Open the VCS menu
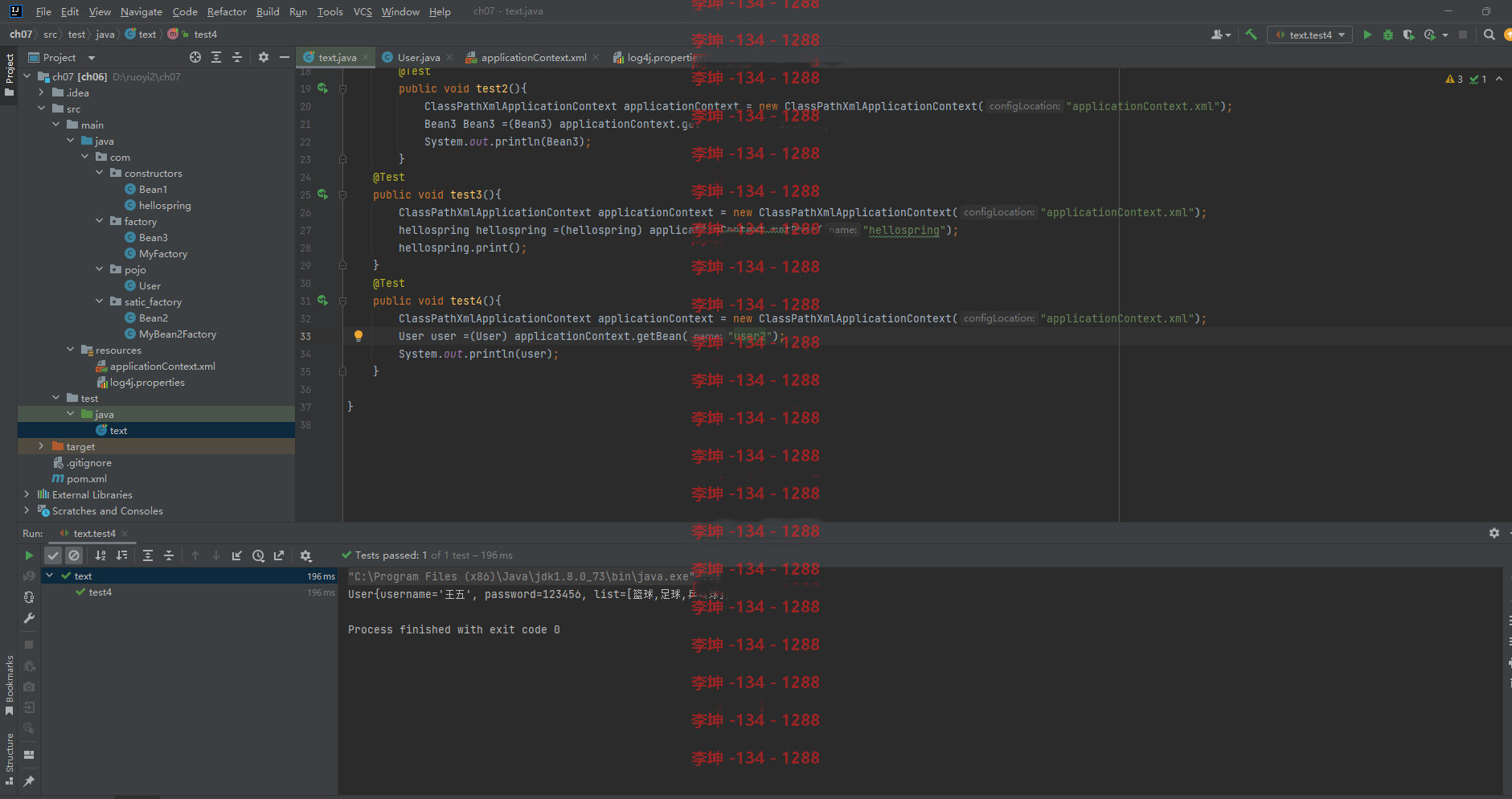Viewport: 1512px width, 799px height. [363, 11]
